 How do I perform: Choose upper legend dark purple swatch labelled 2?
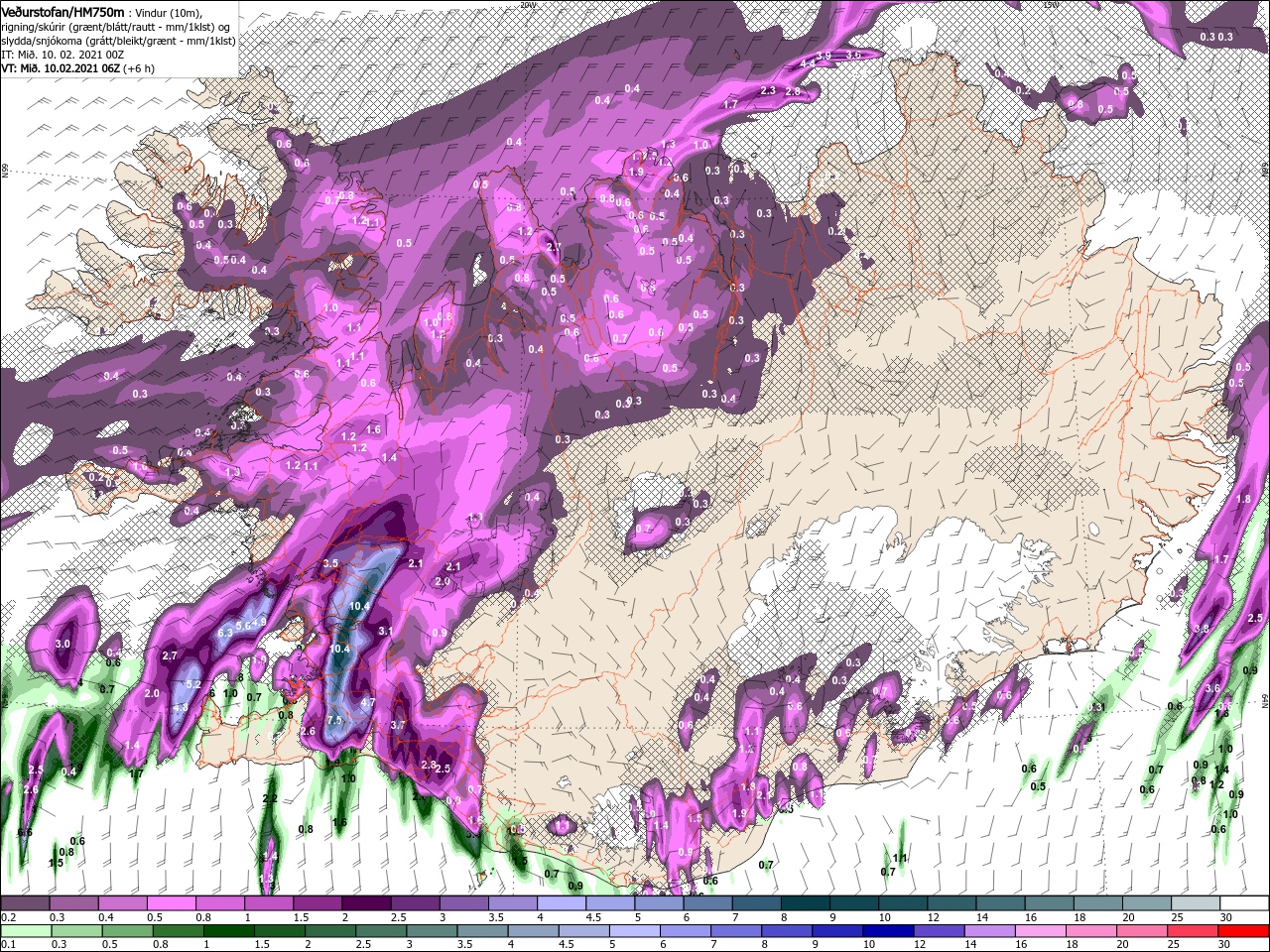tap(366, 903)
